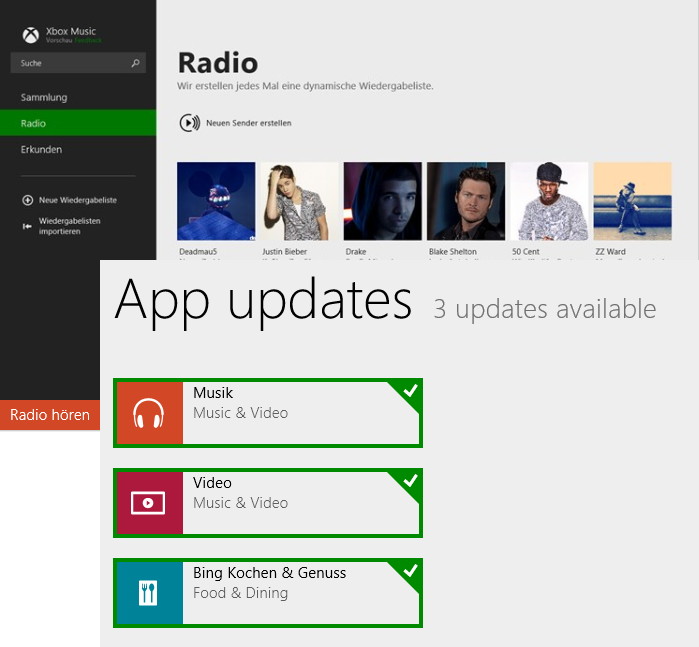
Task: Open Sammlung in the sidebar
Action: pos(78,97)
